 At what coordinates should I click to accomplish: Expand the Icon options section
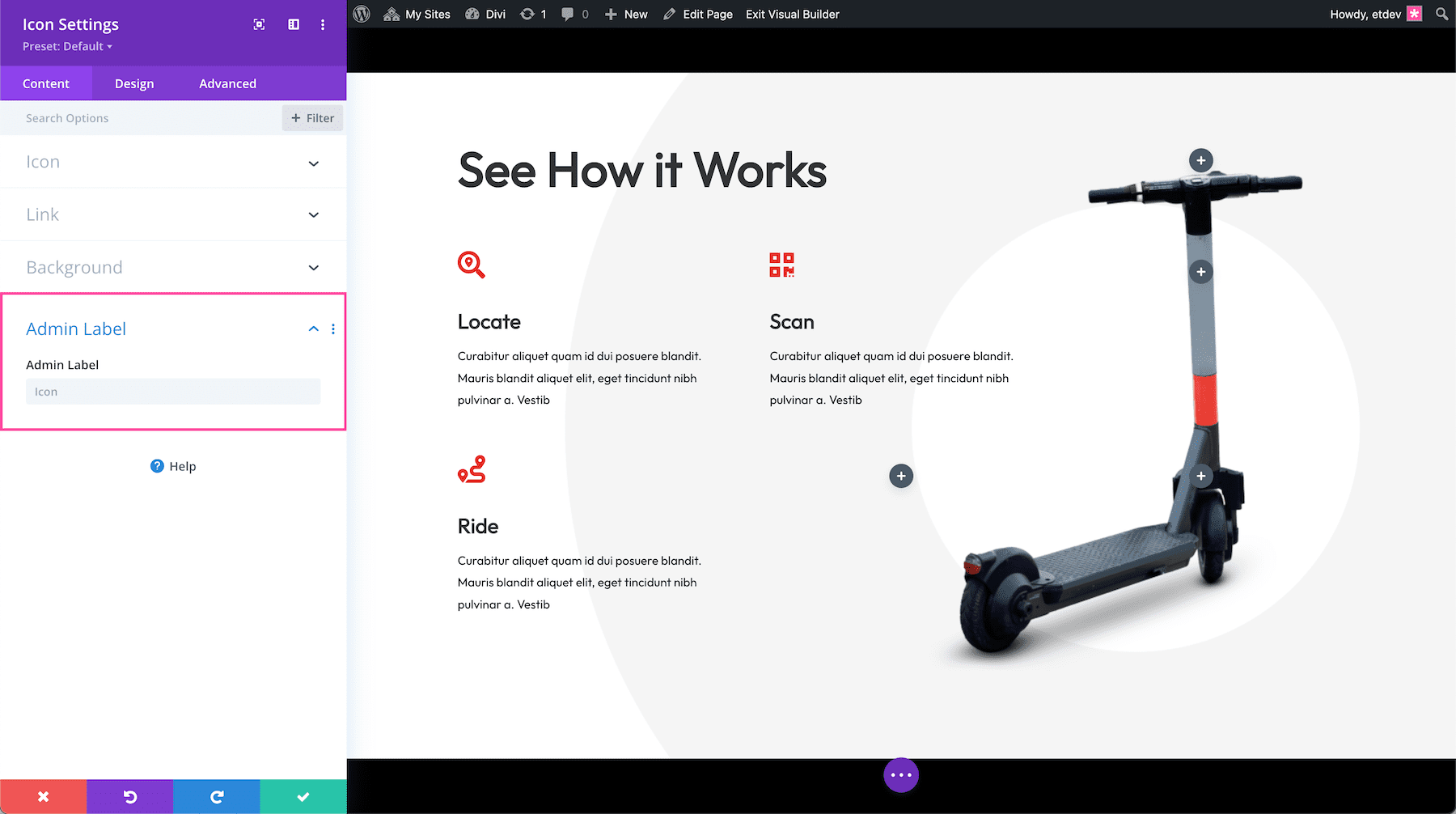pos(172,162)
